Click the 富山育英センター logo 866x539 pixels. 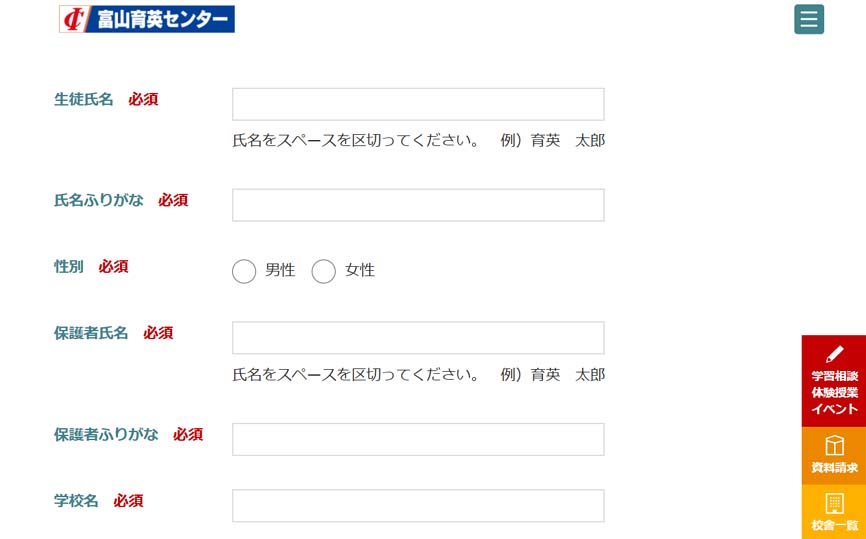[147, 19]
